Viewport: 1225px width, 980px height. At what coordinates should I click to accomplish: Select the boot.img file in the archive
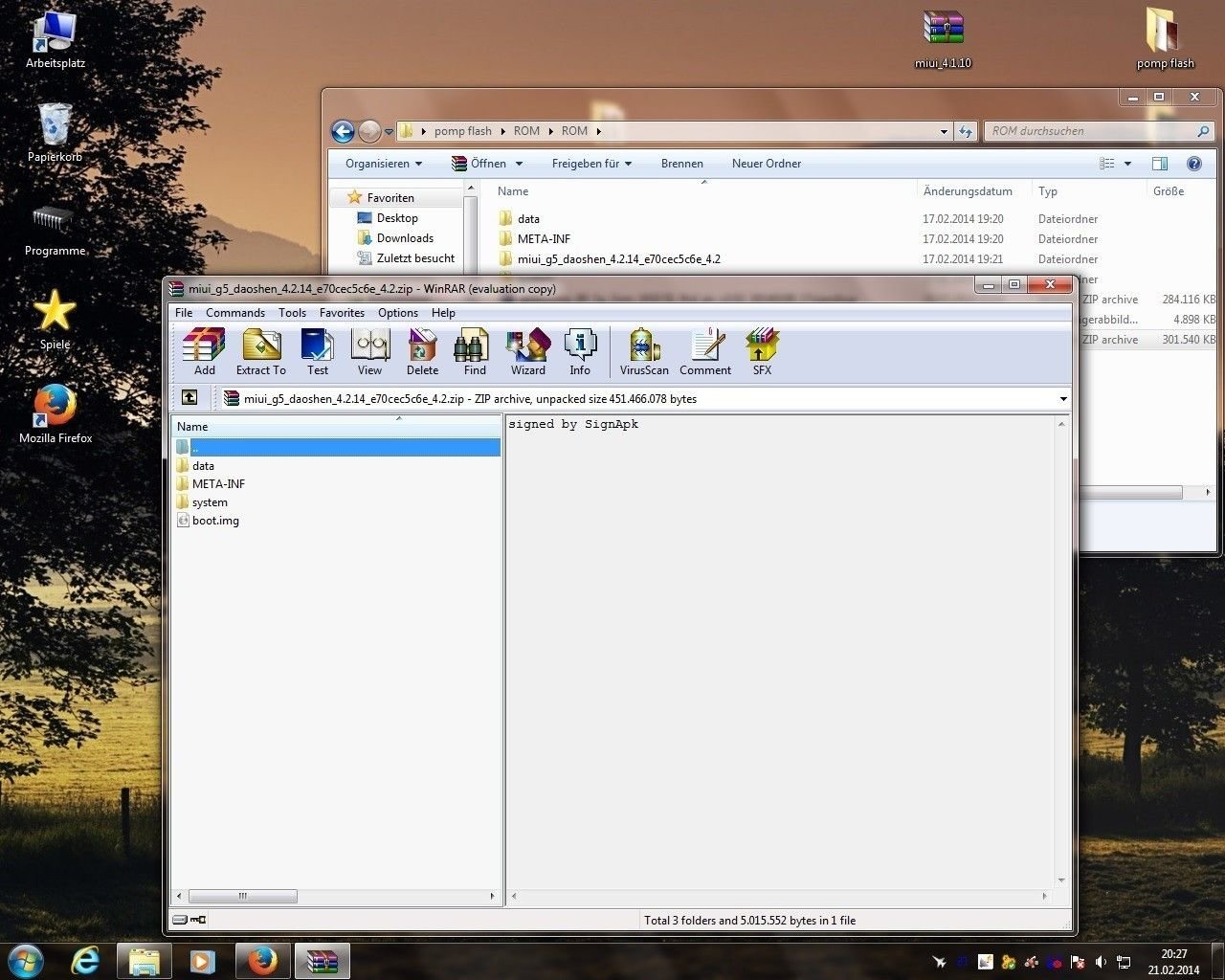(208, 521)
